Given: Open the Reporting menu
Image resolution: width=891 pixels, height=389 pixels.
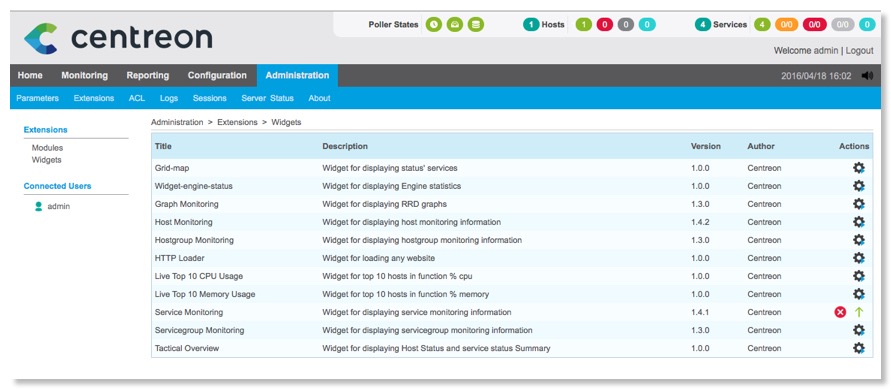Looking at the screenshot, I should pyautogui.click(x=148, y=76).
